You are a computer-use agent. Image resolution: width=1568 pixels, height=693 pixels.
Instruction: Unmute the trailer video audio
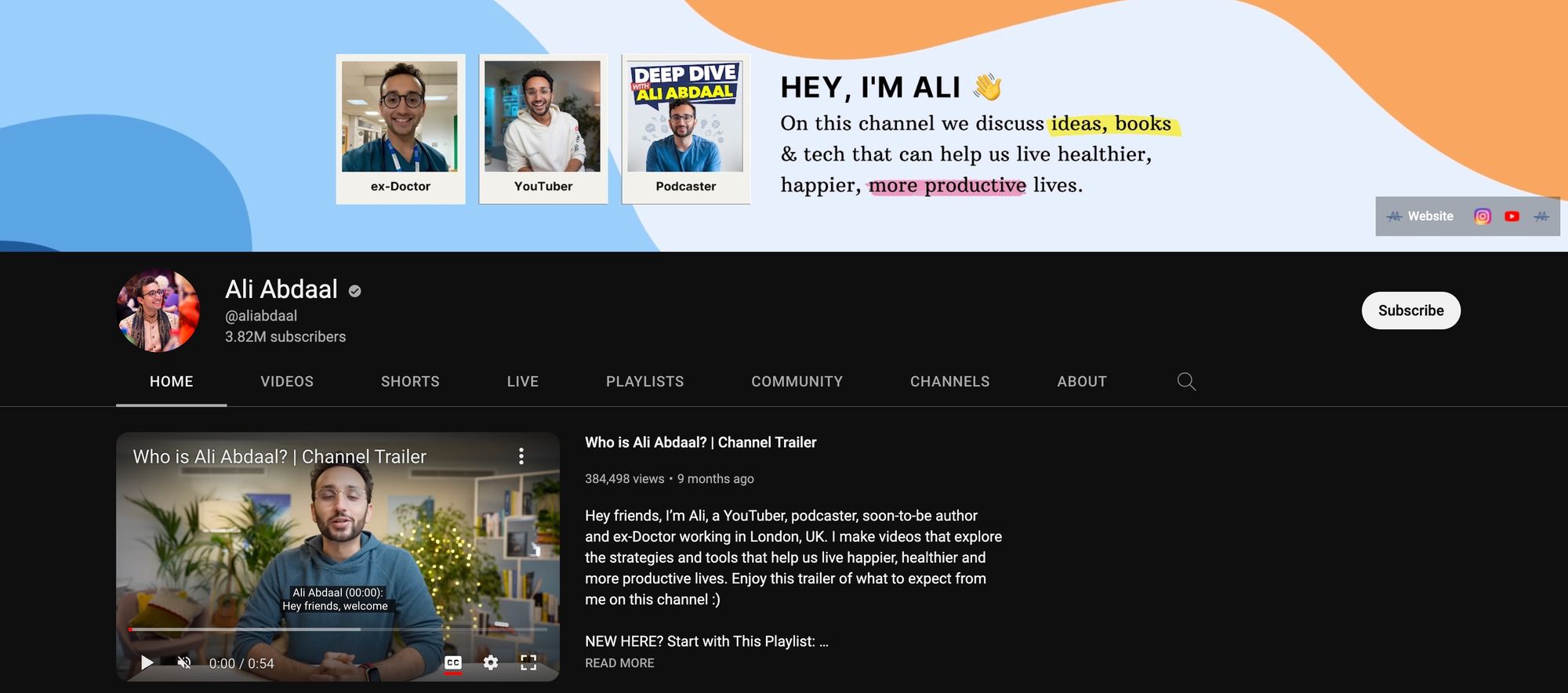[184, 663]
